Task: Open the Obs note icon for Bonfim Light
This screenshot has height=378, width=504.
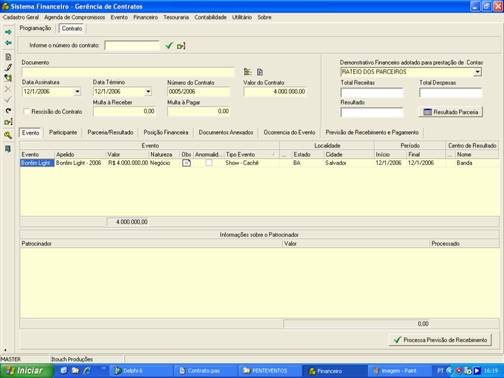Action: 187,163
